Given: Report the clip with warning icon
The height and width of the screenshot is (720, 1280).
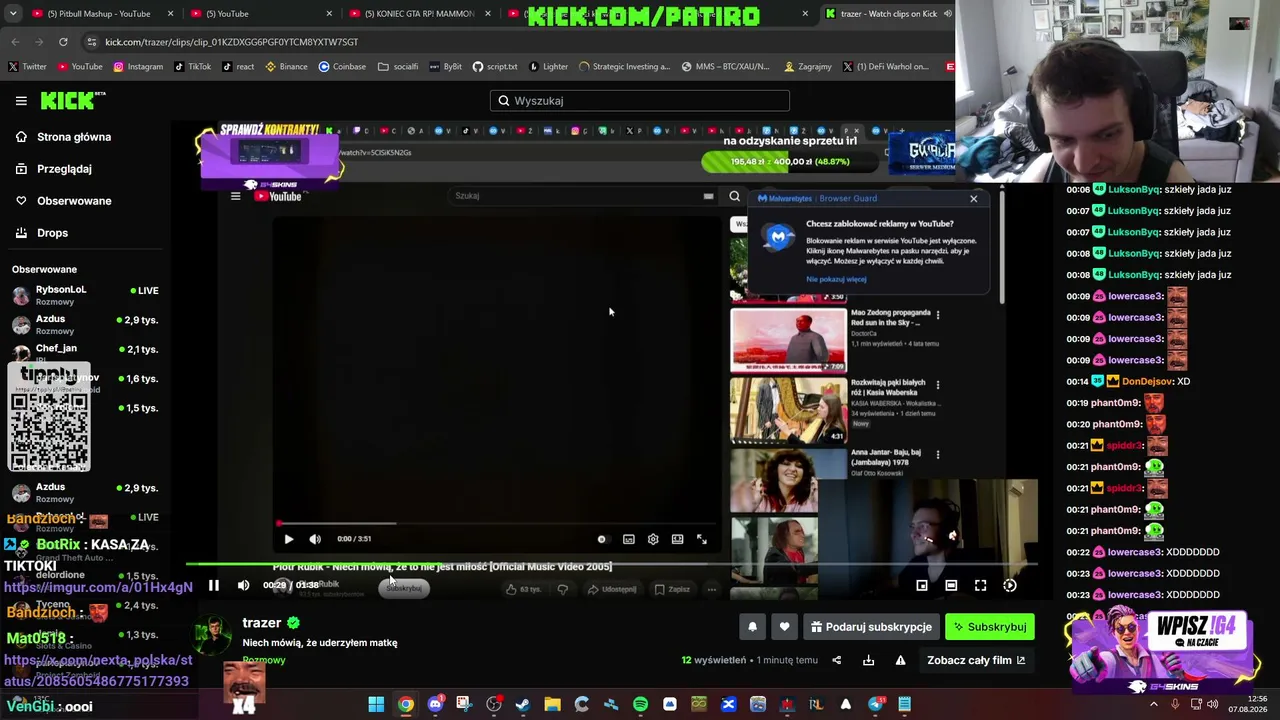Looking at the screenshot, I should click(900, 660).
